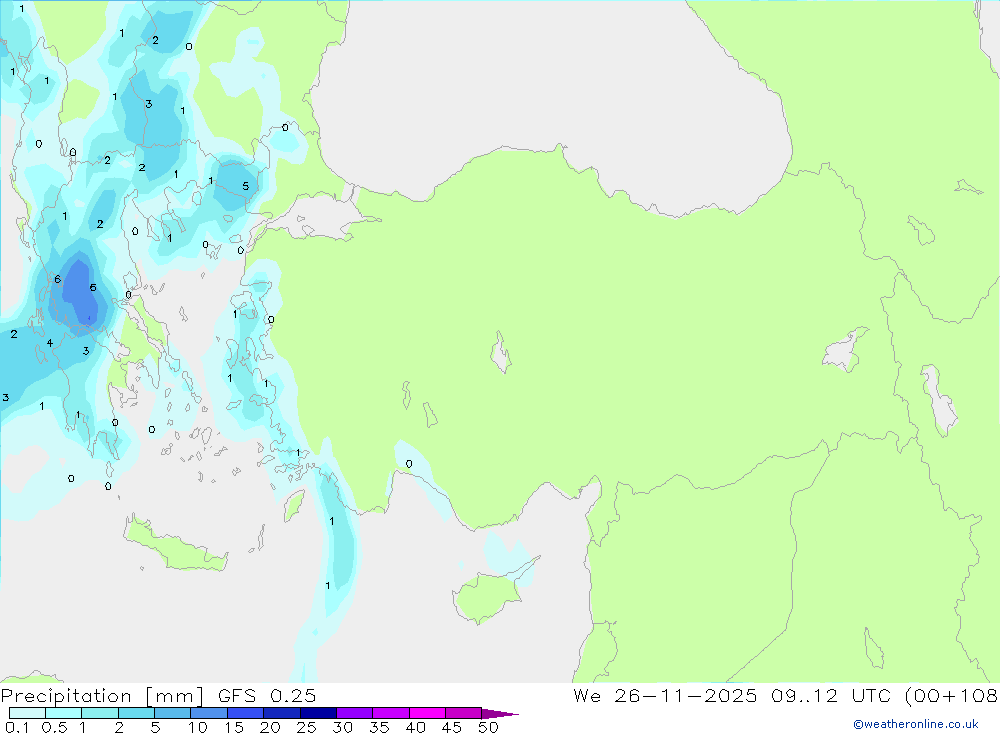The width and height of the screenshot is (1000, 733).
Task: Click the 1–2 mm legend color swatch
Action: (x=100, y=713)
